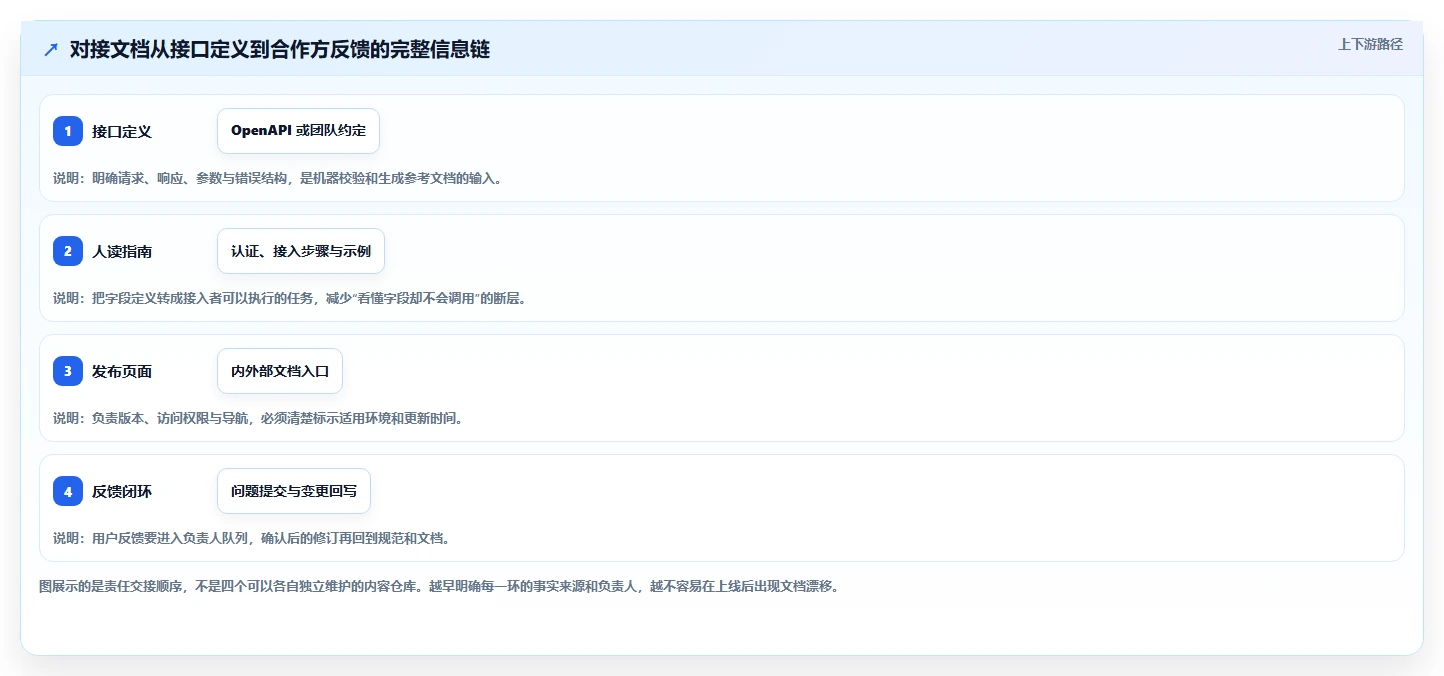1444x676 pixels.
Task: Click the step 4 number badge
Action: 68,491
